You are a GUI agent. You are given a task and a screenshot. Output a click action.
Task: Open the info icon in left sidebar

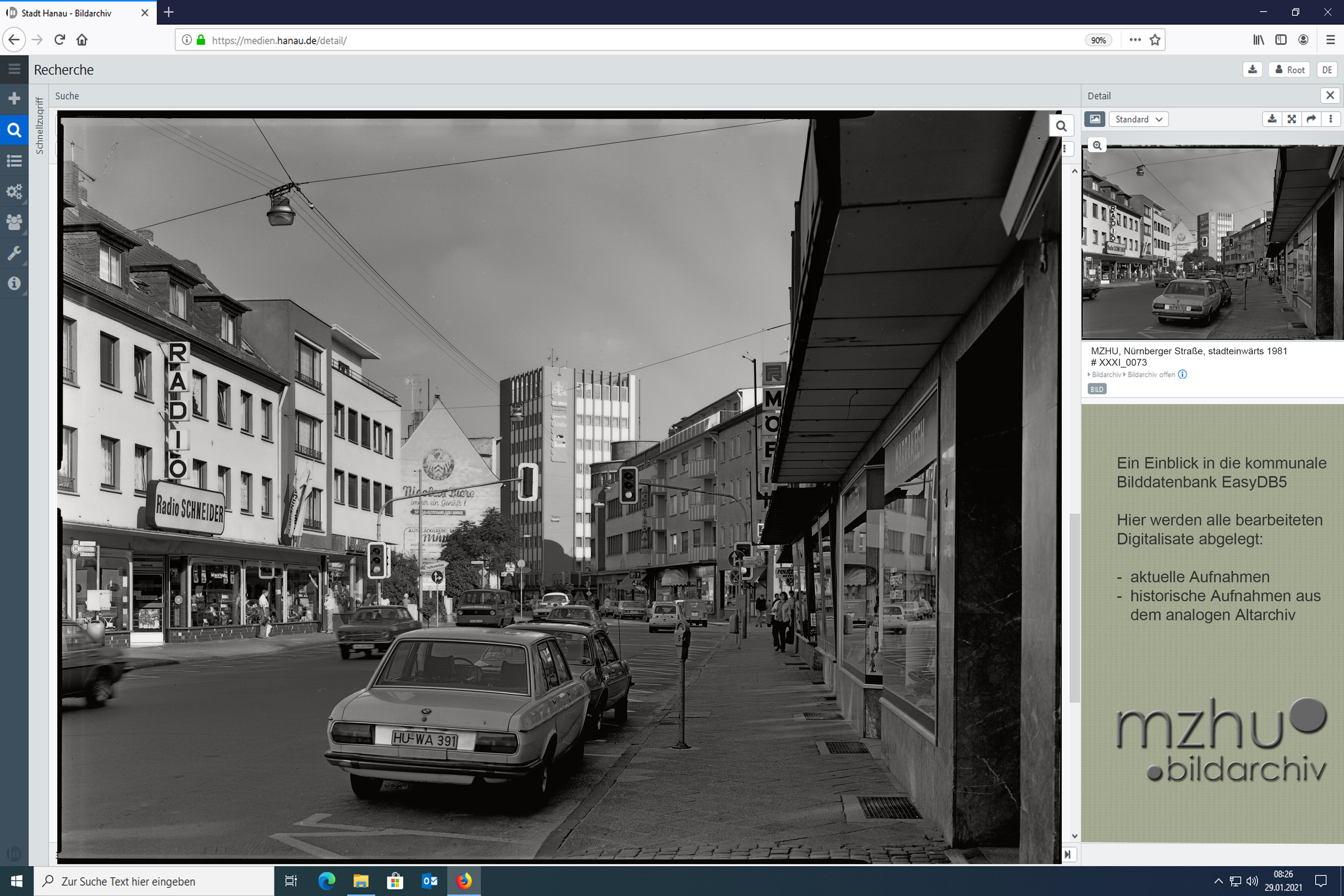[x=14, y=283]
